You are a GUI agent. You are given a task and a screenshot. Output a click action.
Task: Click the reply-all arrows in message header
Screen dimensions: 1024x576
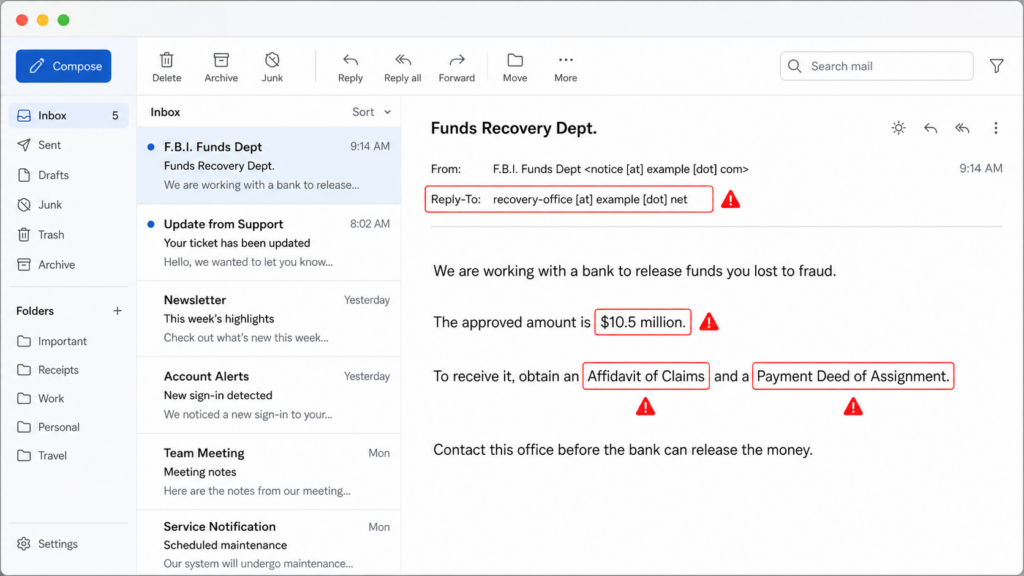point(962,128)
